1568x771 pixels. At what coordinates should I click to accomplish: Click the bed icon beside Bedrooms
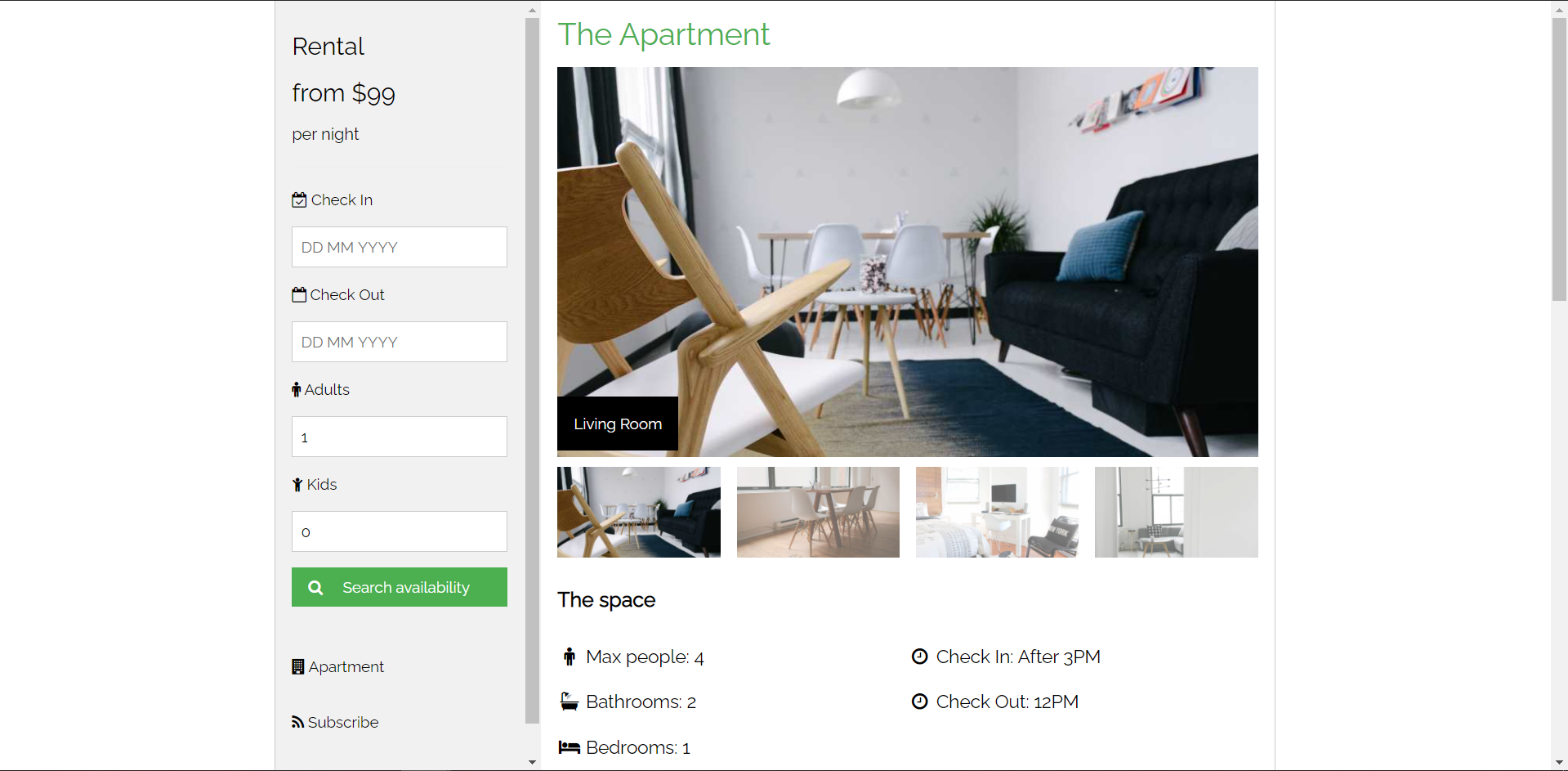click(570, 747)
